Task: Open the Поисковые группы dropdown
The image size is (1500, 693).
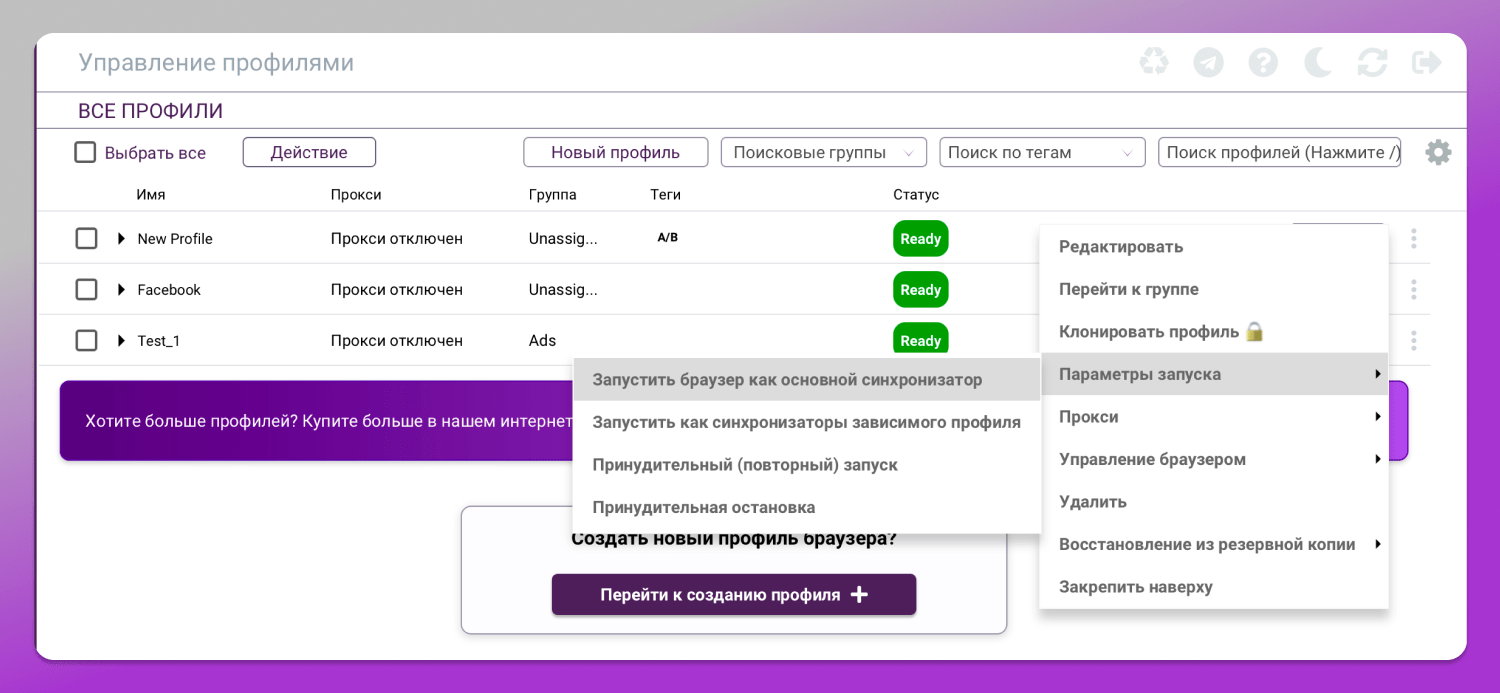Action: click(824, 152)
